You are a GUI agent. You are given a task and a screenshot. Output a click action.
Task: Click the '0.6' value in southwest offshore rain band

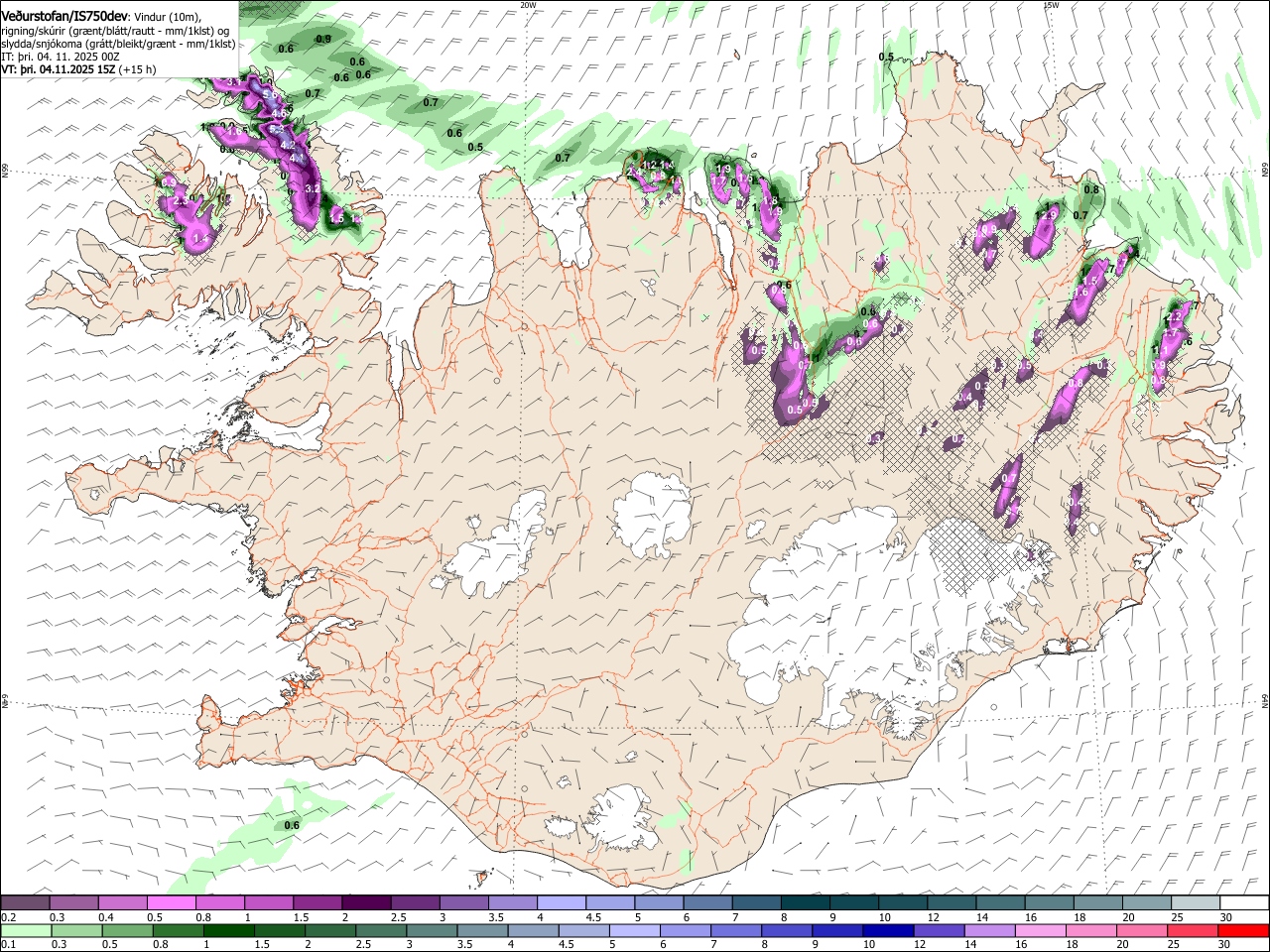pos(292,825)
